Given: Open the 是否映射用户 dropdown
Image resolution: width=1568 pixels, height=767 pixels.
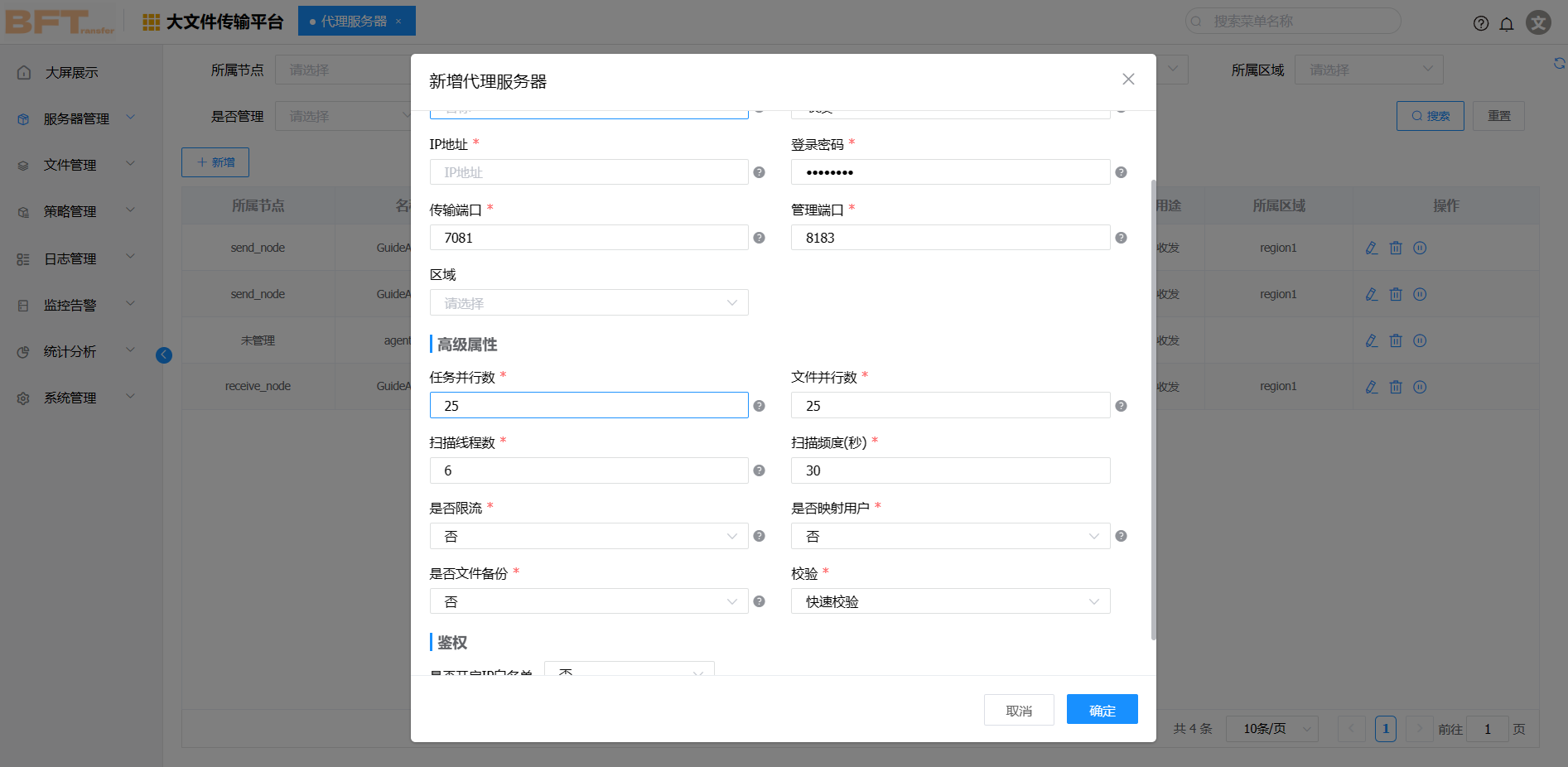Looking at the screenshot, I should [x=950, y=536].
